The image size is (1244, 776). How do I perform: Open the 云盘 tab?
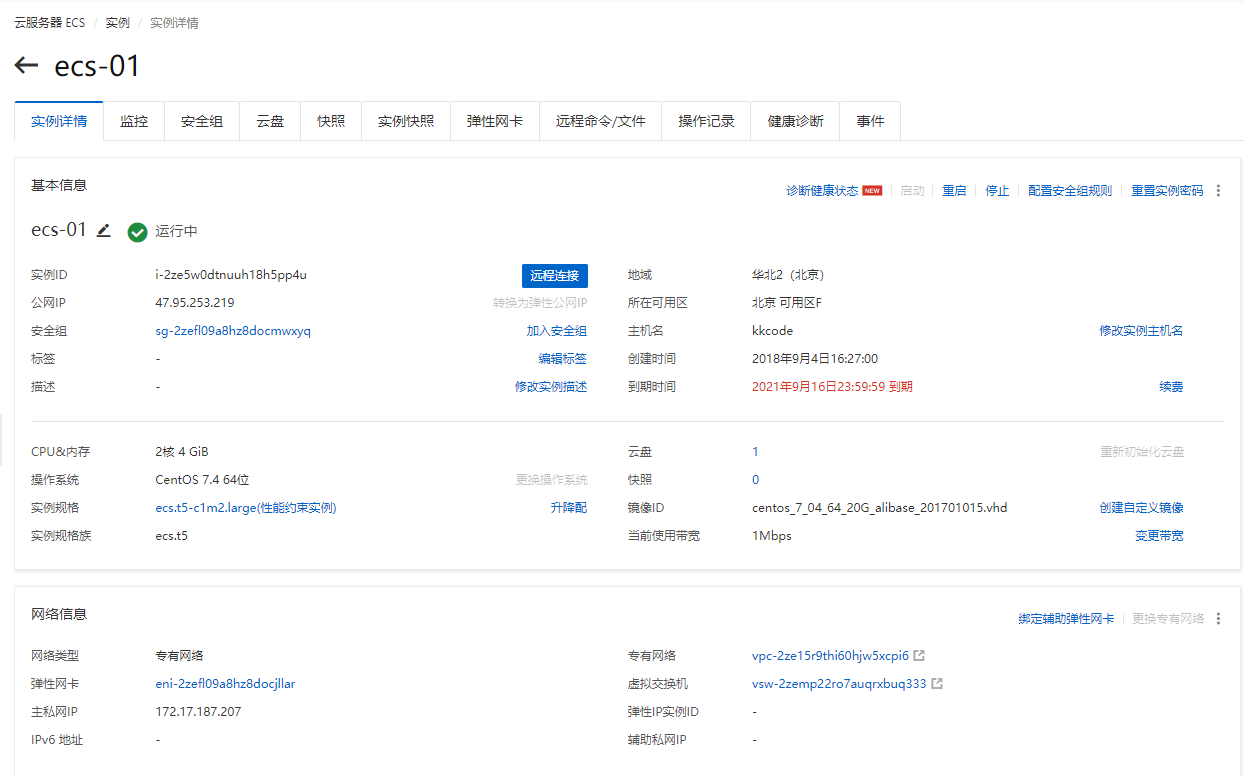pos(270,121)
